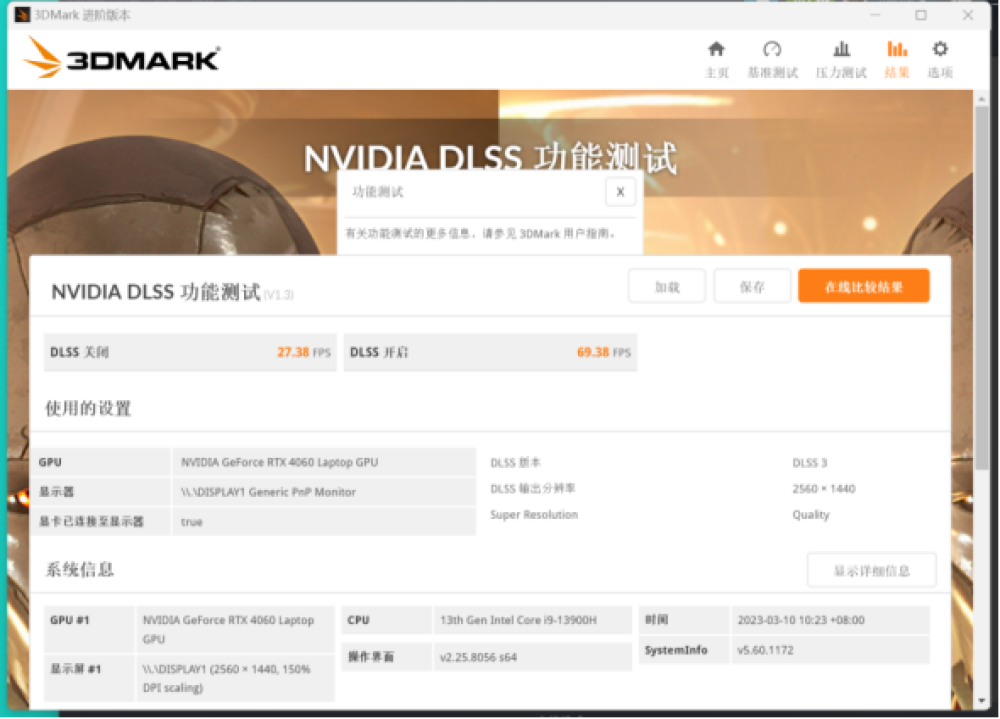Viewport: 1000px width, 719px height.
Task: Close the 功能测试 info popup
Action: click(620, 192)
